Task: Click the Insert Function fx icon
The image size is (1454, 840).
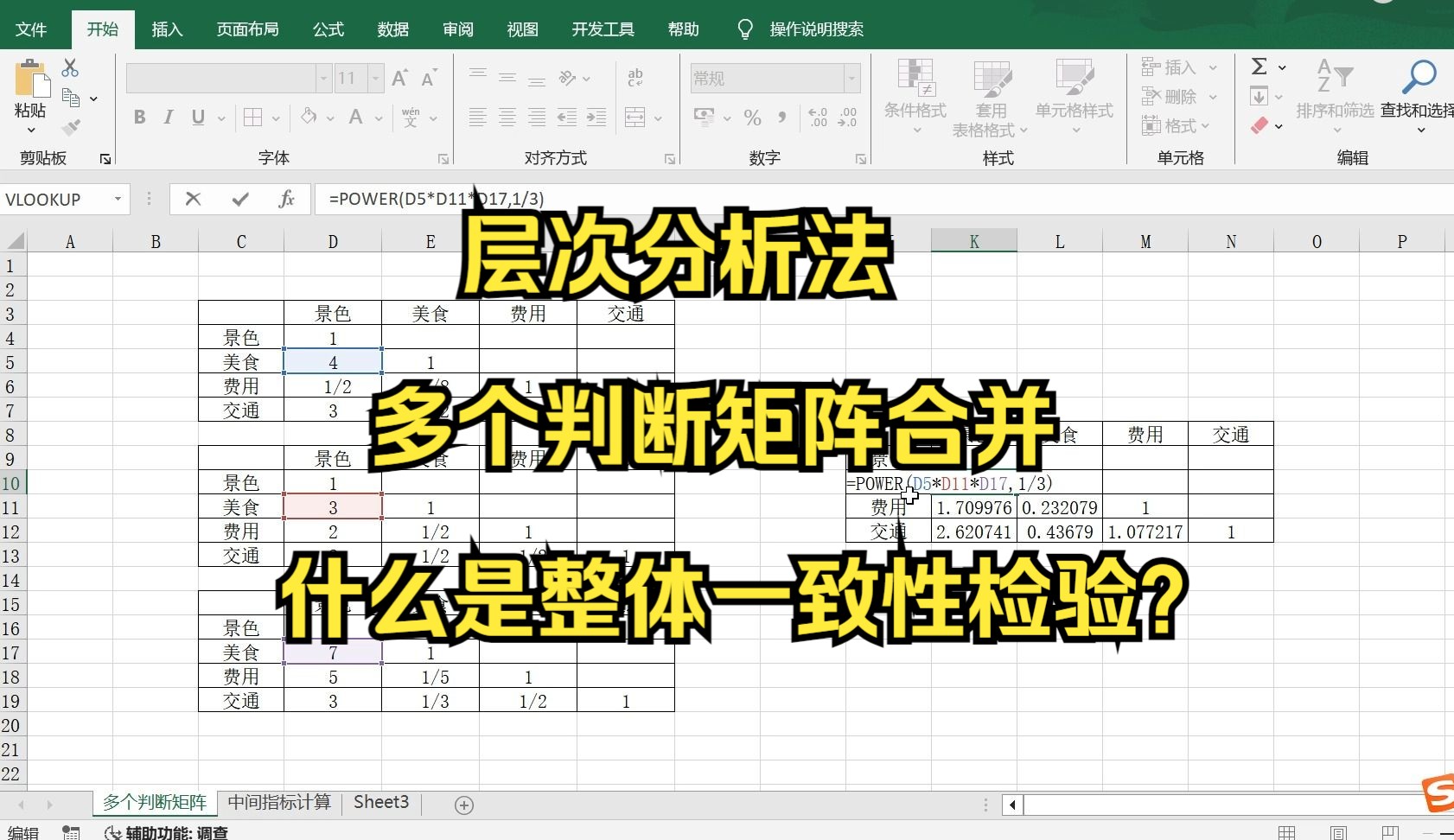Action: pos(286,199)
